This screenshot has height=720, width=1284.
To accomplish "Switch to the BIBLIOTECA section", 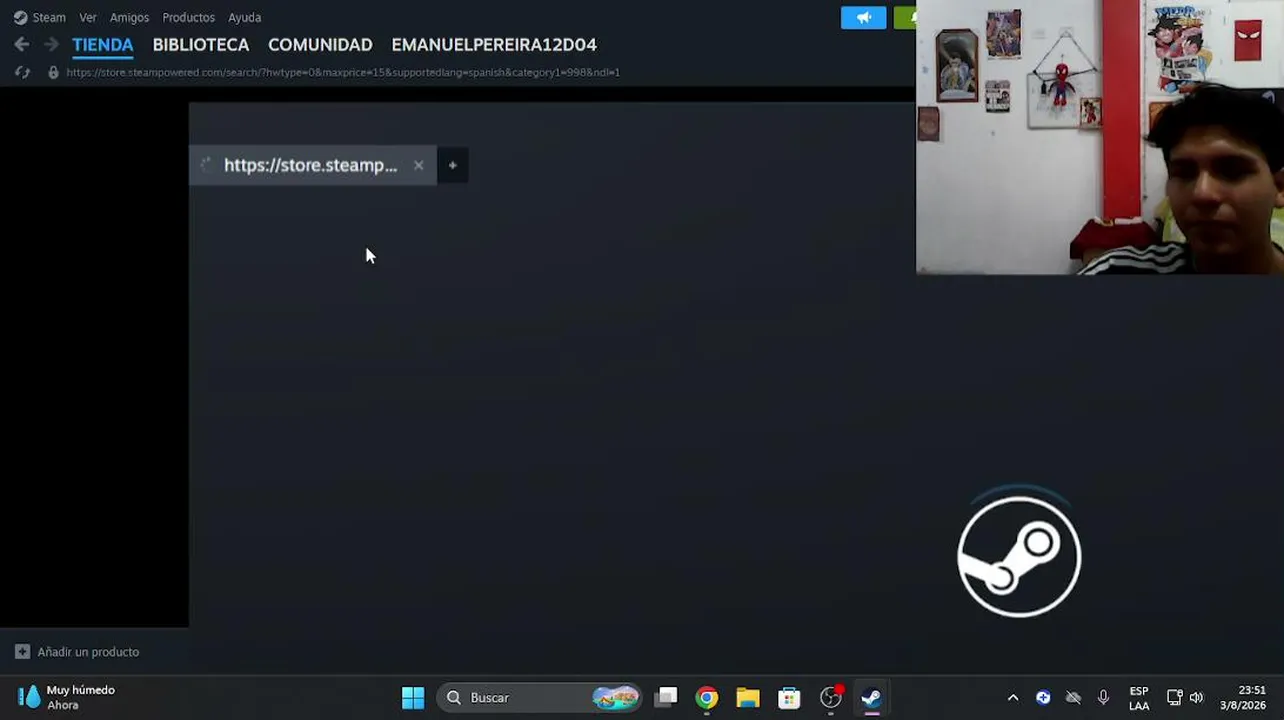I will tap(201, 45).
